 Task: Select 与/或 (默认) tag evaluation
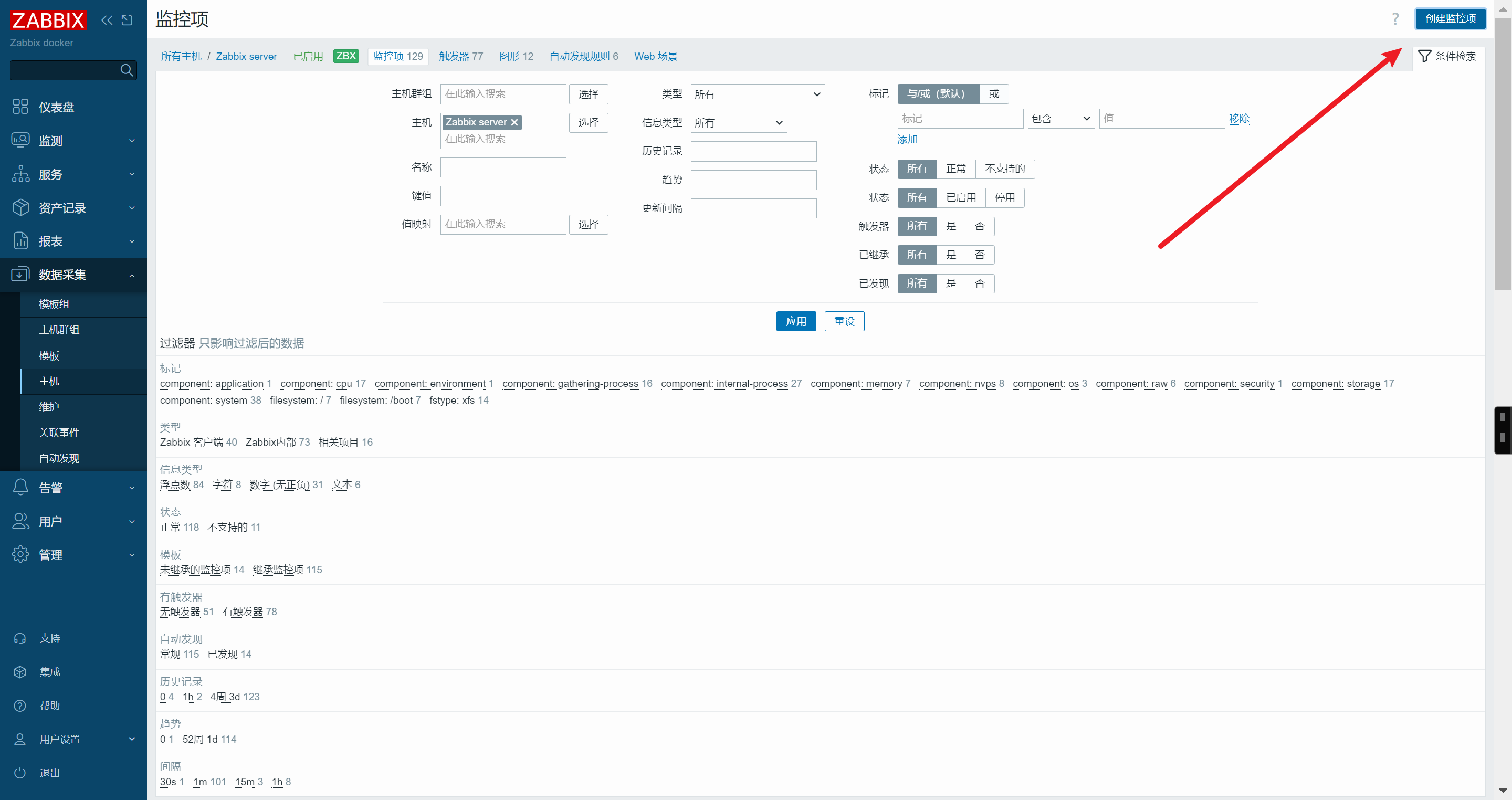coord(938,94)
